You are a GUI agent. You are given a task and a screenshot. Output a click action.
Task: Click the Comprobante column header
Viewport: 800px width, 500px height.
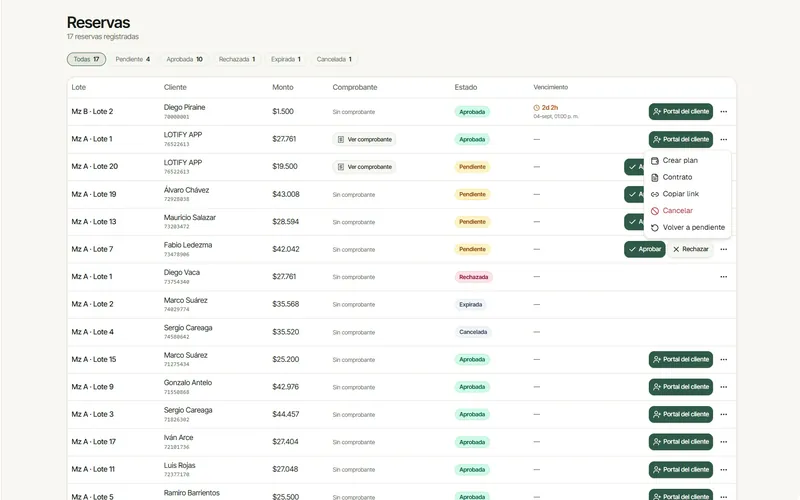tap(355, 87)
